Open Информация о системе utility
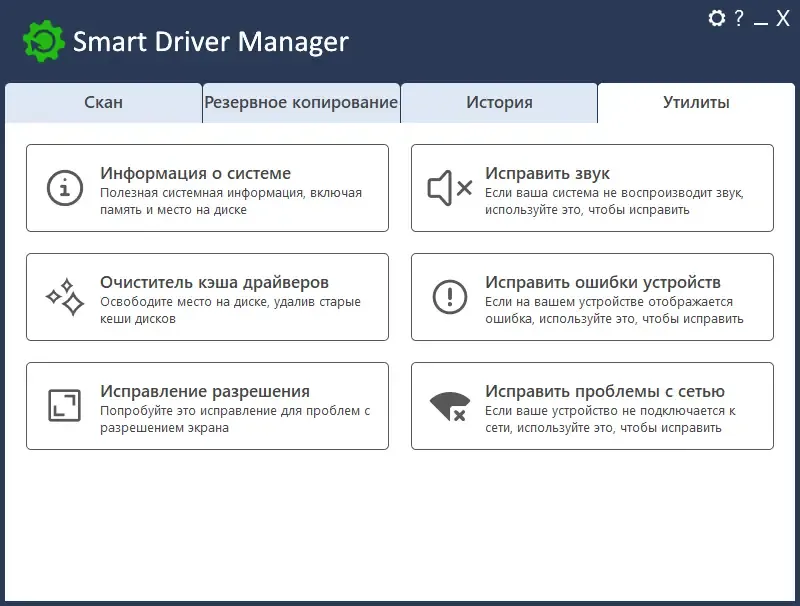The width and height of the screenshot is (800, 606). (207, 187)
